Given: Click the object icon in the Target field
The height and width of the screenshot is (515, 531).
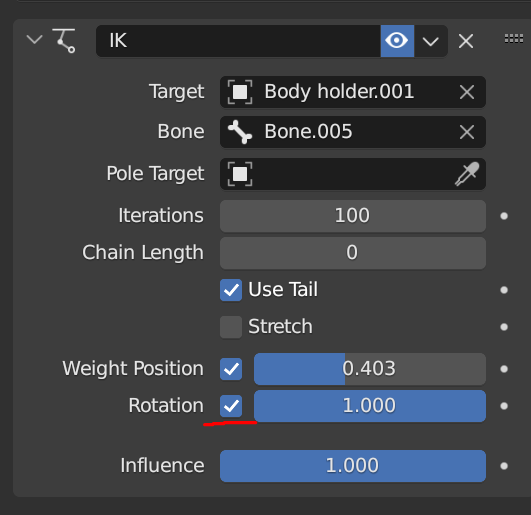Looking at the screenshot, I should coord(240,92).
